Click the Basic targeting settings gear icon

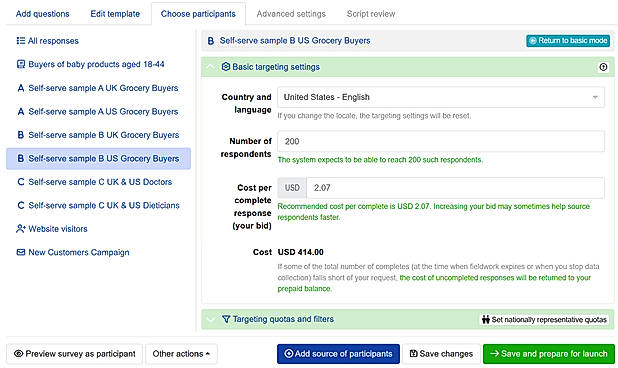pyautogui.click(x=225, y=67)
